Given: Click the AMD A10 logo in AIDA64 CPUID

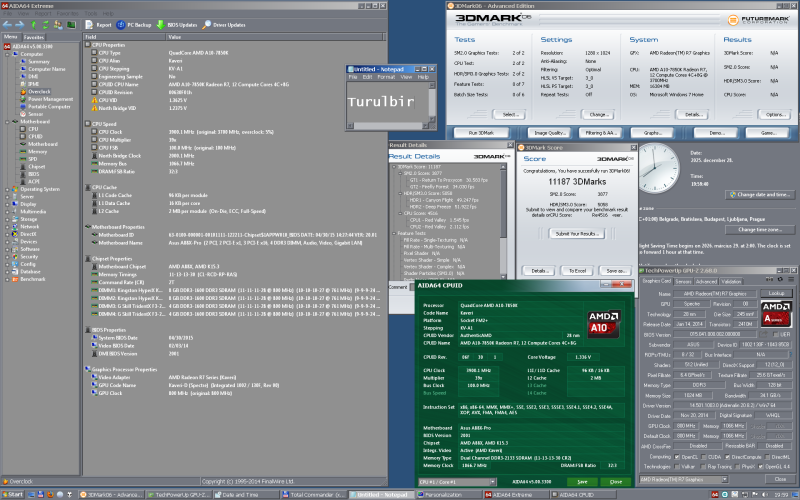Looking at the screenshot, I should point(604,323).
